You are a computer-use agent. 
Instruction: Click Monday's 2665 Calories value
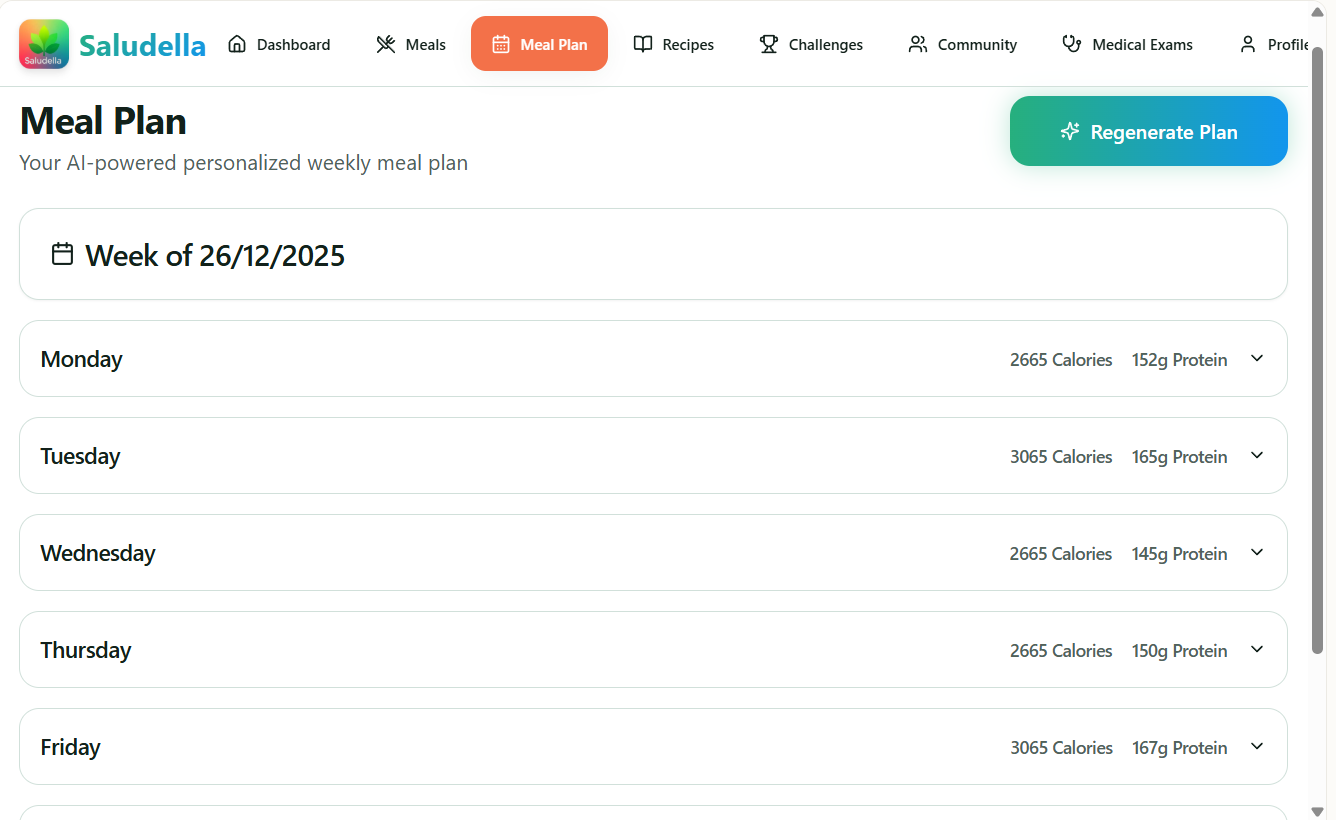(1061, 360)
